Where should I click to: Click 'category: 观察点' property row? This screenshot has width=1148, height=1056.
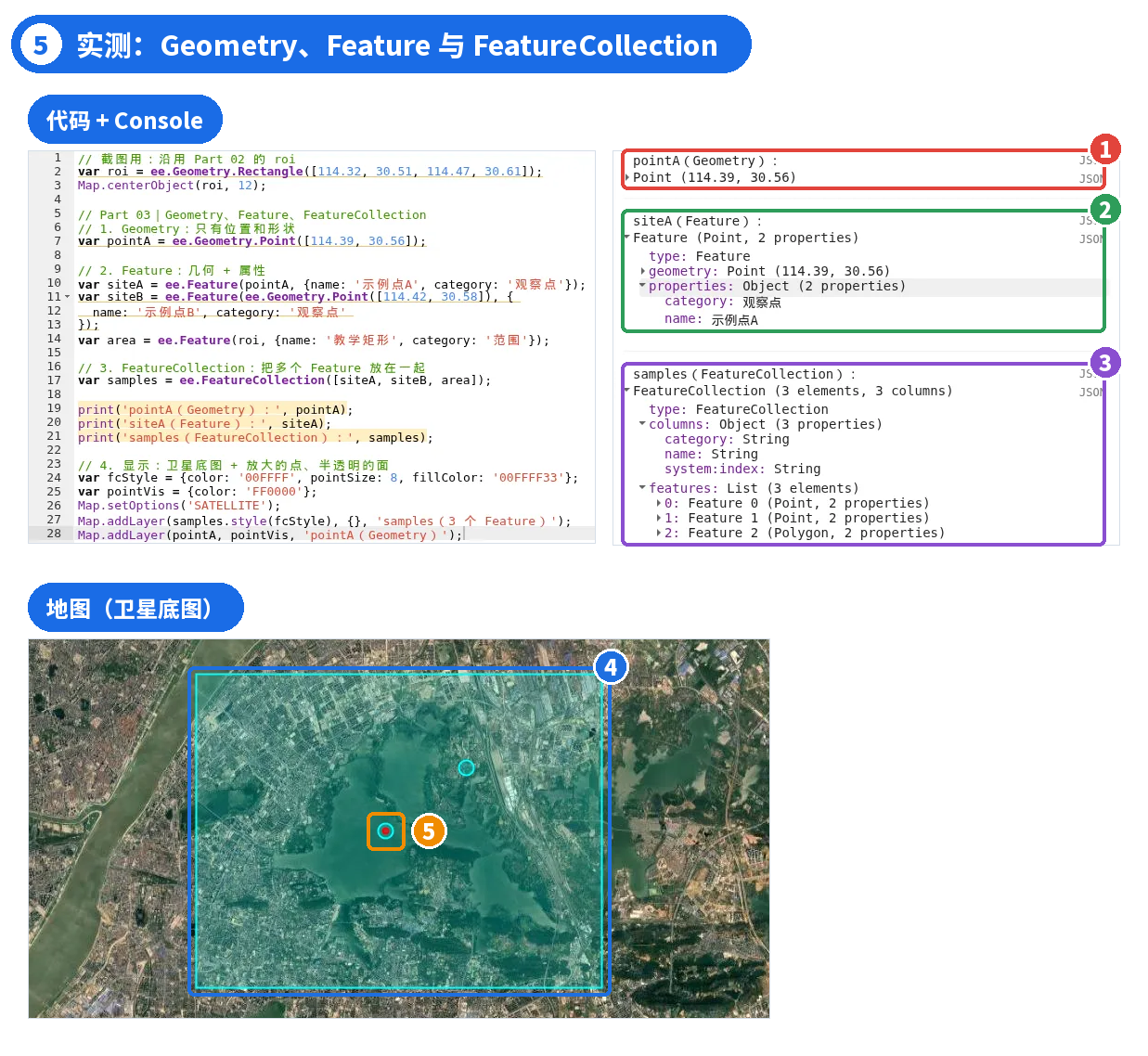[x=723, y=302]
